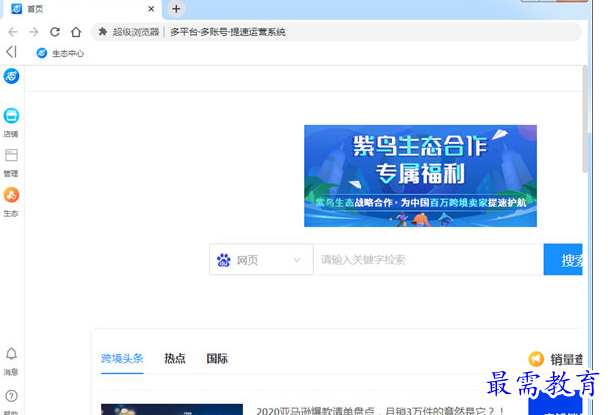Screen dimensions: 608x415
Task: Click the 紫鸟生态合作 专属福利 banner
Action: pyautogui.click(x=420, y=176)
